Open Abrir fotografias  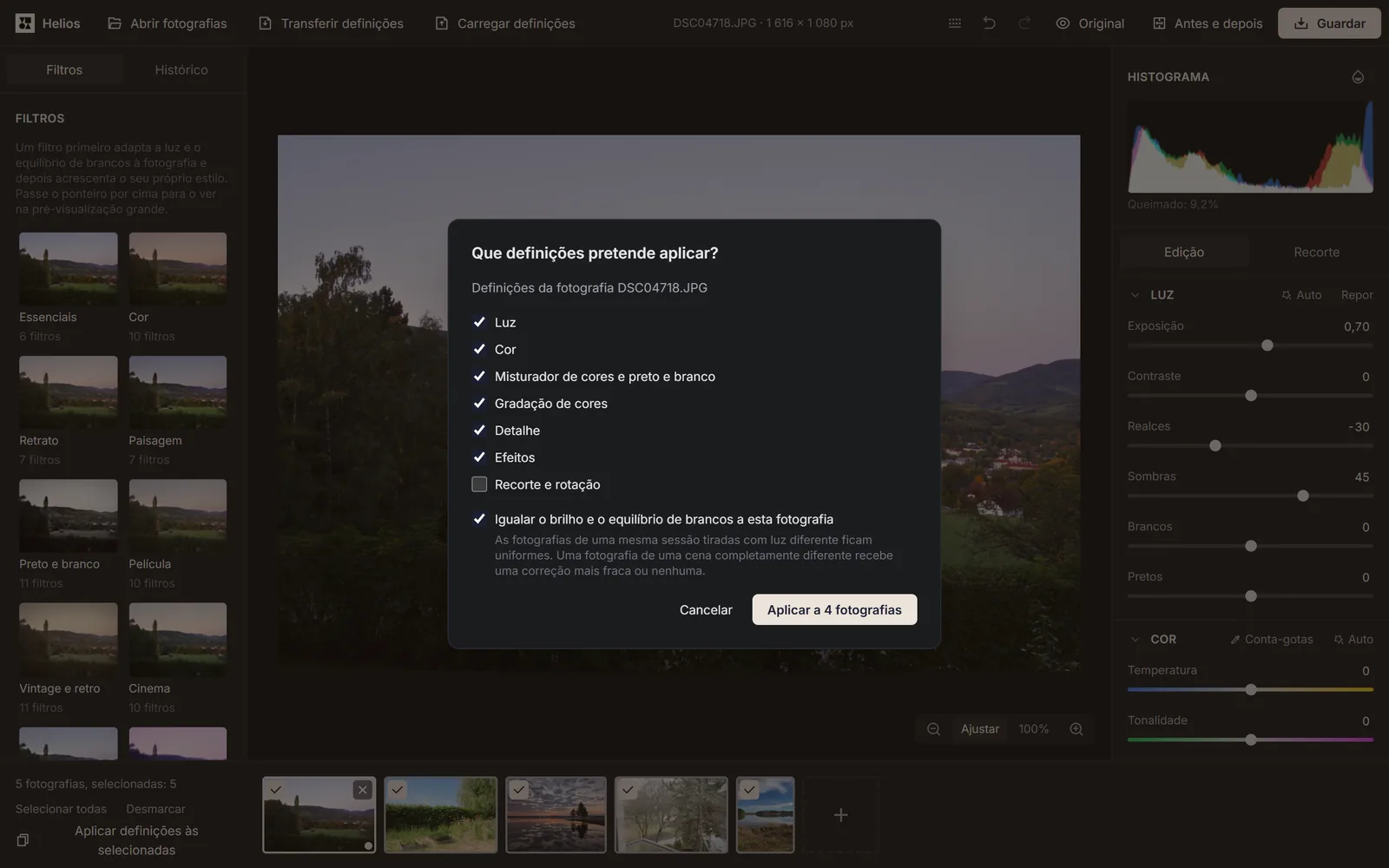pos(167,23)
